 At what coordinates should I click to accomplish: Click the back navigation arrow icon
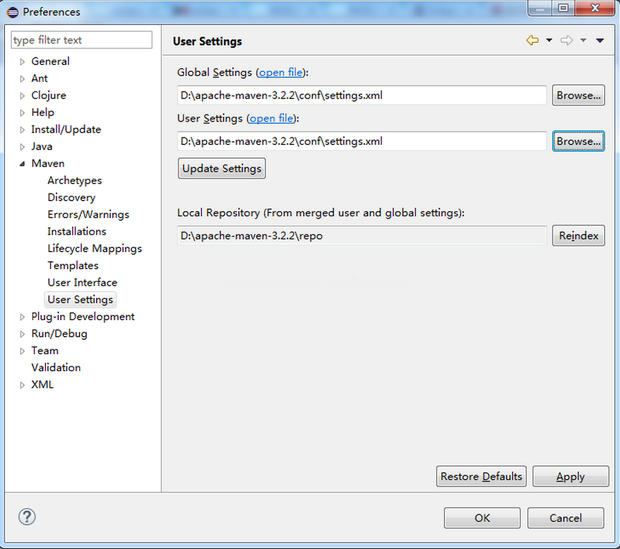[532, 41]
